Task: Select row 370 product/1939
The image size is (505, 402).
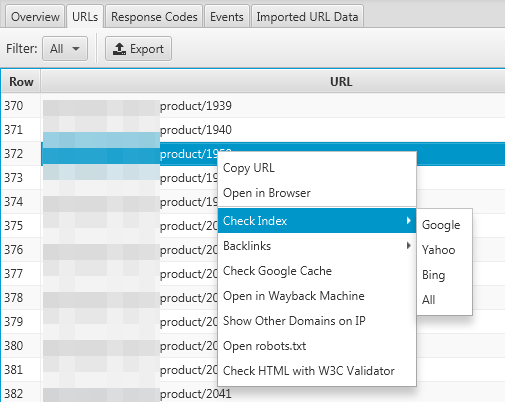Action: point(253,106)
